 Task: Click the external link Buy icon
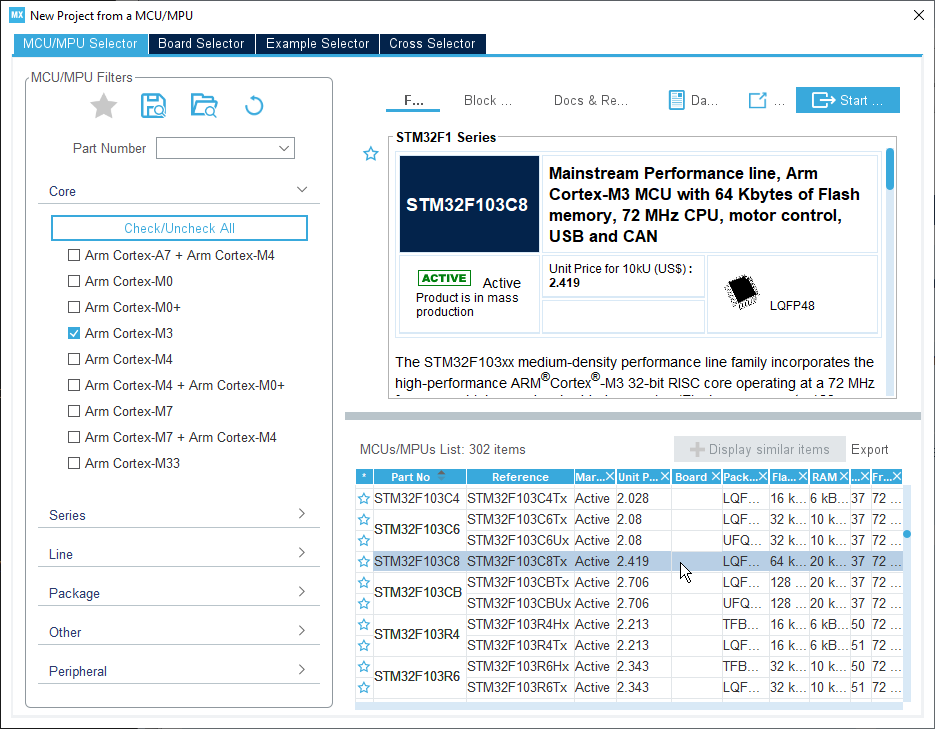click(x=757, y=100)
